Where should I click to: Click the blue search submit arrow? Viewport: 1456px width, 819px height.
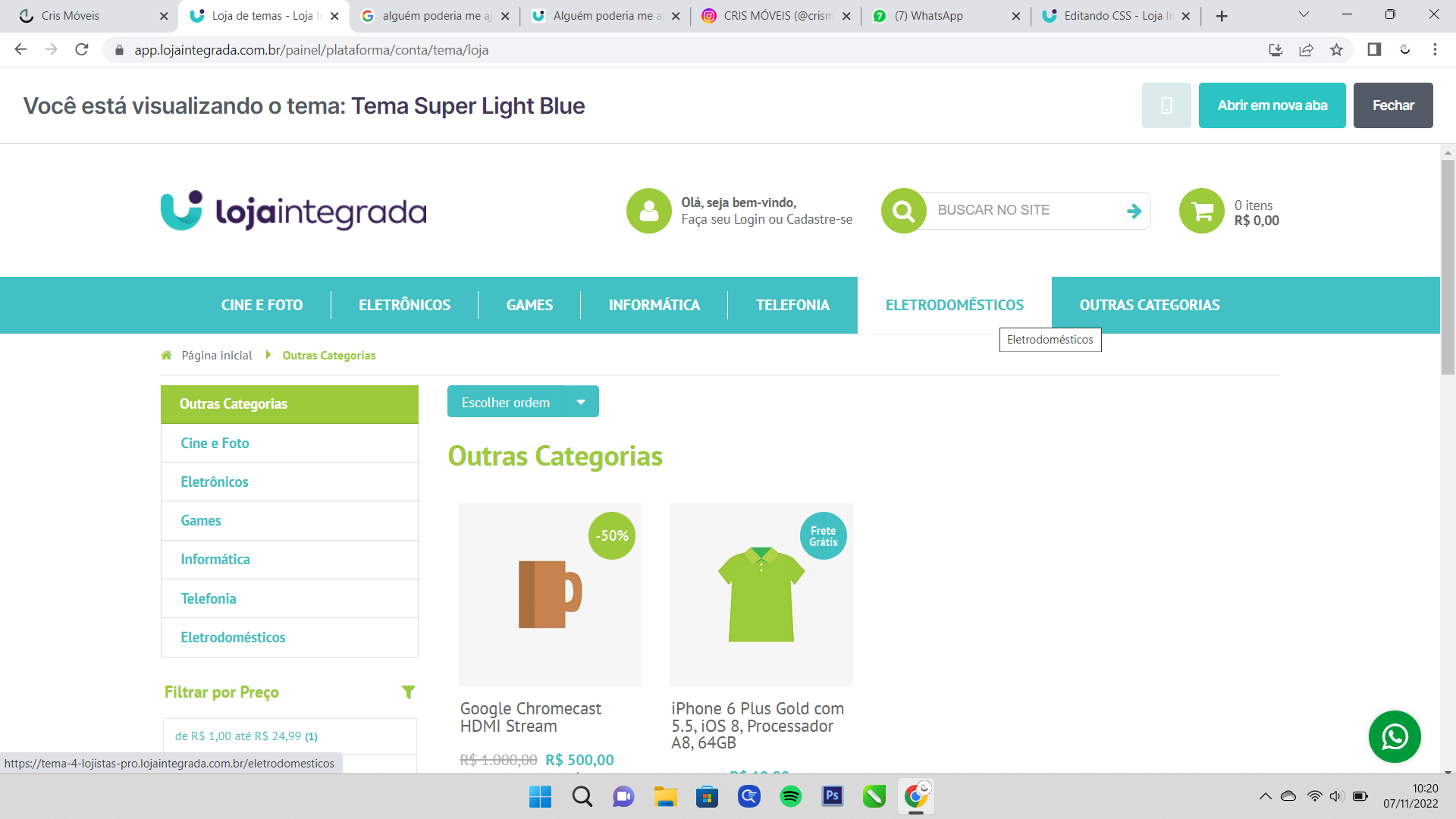1134,211
